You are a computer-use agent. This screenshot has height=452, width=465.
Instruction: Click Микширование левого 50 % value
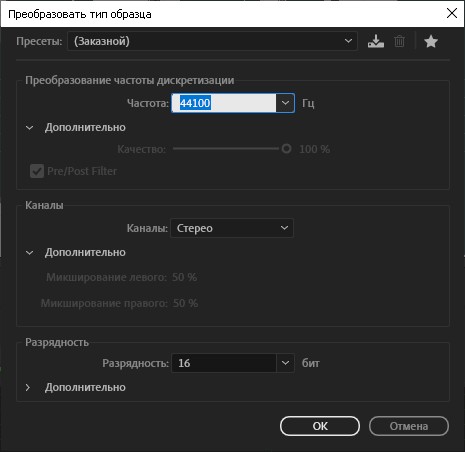184,277
